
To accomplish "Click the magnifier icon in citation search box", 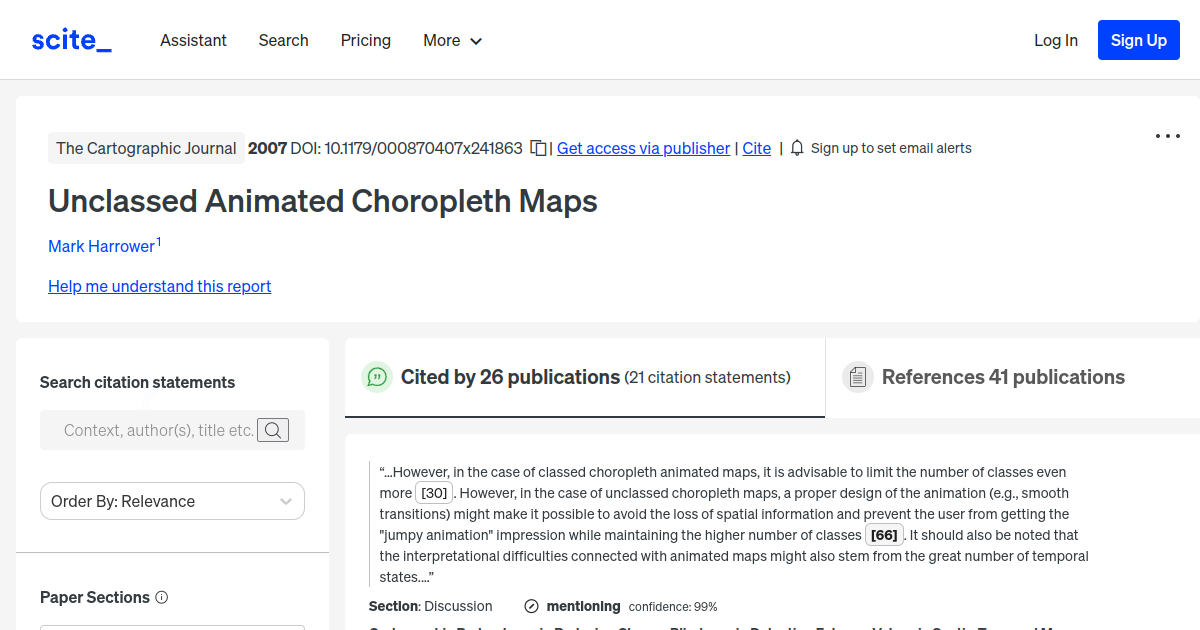I will click(x=273, y=430).
